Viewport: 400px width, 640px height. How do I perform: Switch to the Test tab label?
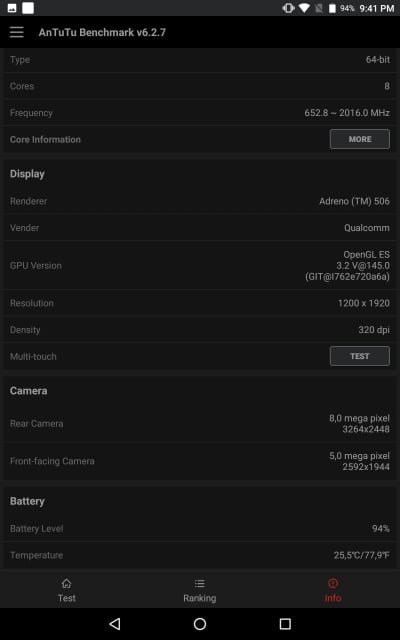(67, 598)
